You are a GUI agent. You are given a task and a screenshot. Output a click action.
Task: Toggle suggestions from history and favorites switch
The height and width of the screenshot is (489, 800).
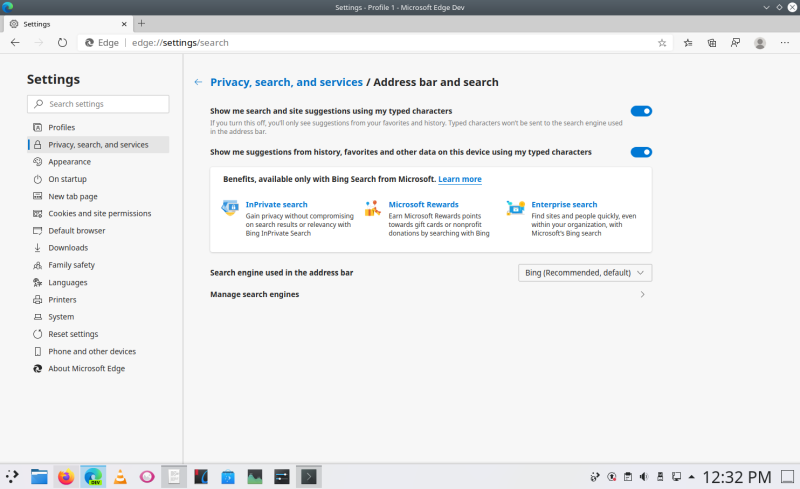641,152
